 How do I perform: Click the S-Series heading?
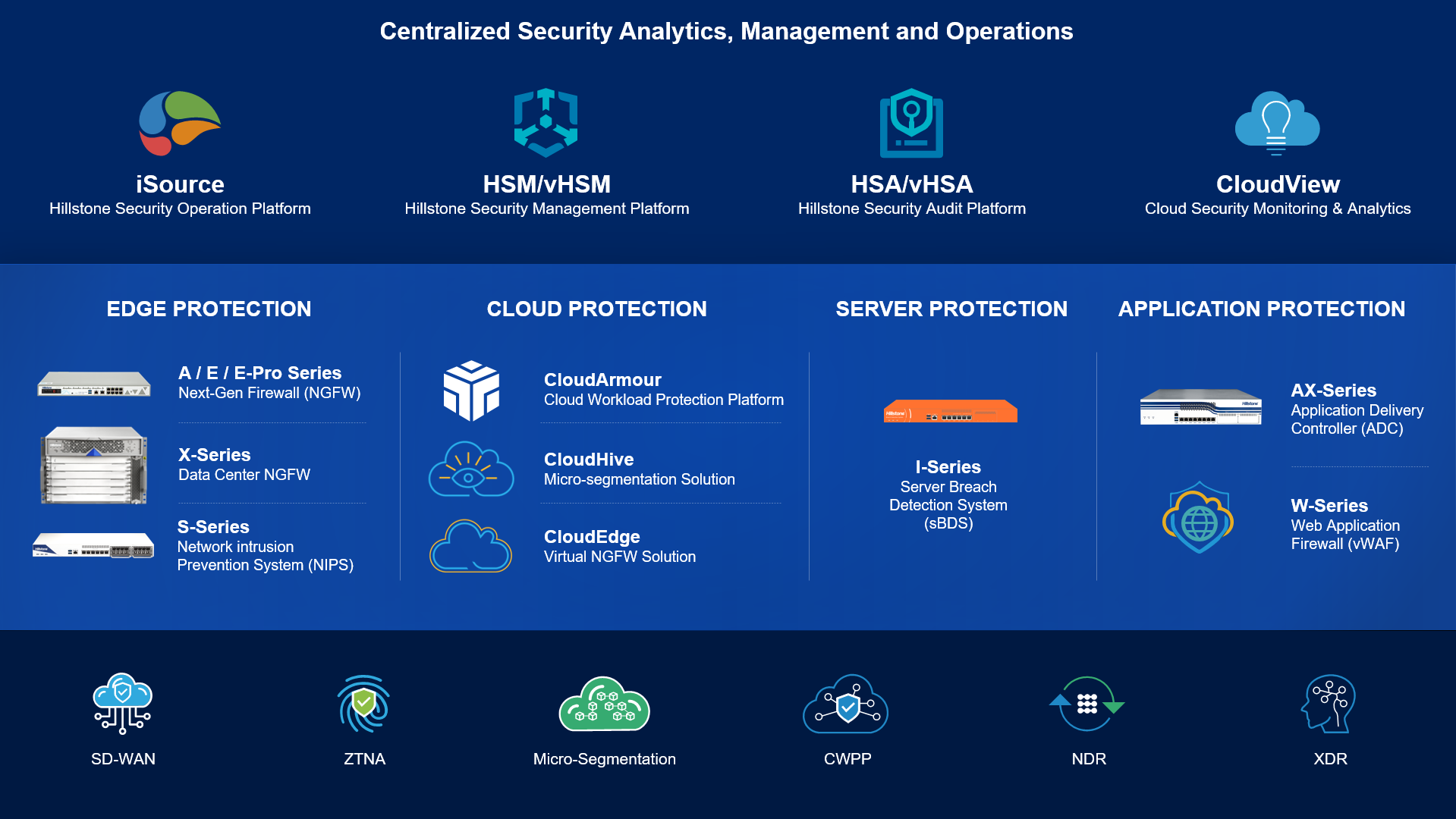213,527
